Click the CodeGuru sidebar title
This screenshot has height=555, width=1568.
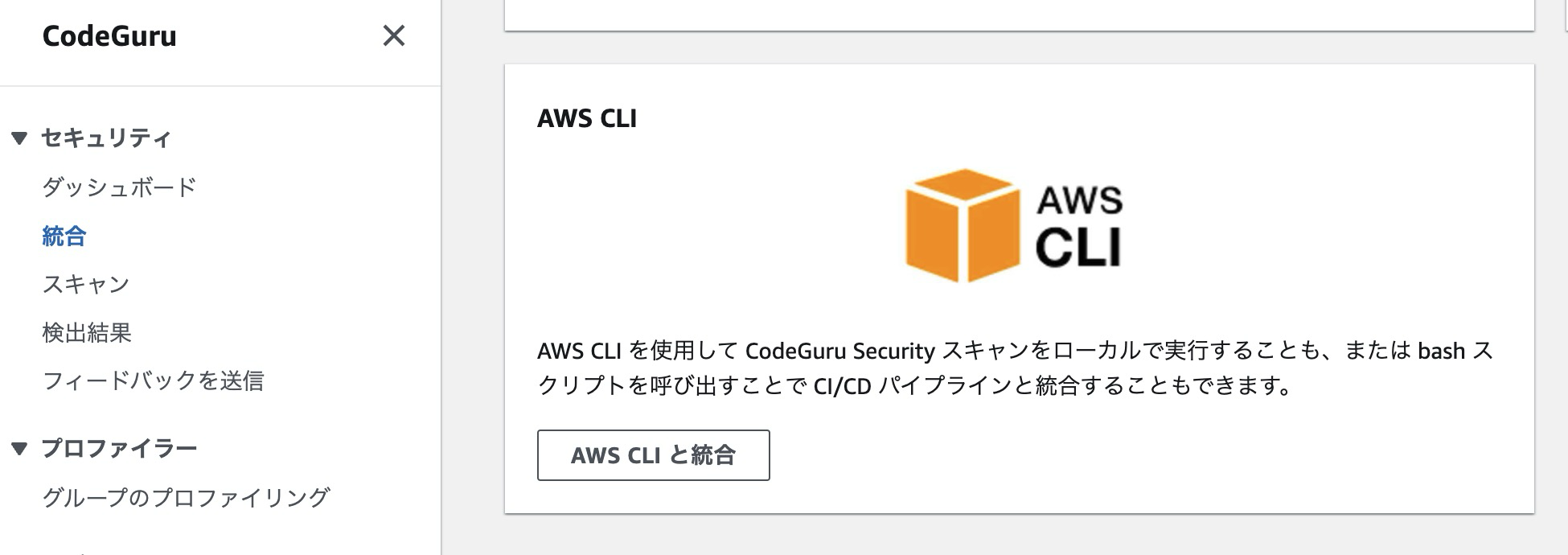tap(109, 36)
